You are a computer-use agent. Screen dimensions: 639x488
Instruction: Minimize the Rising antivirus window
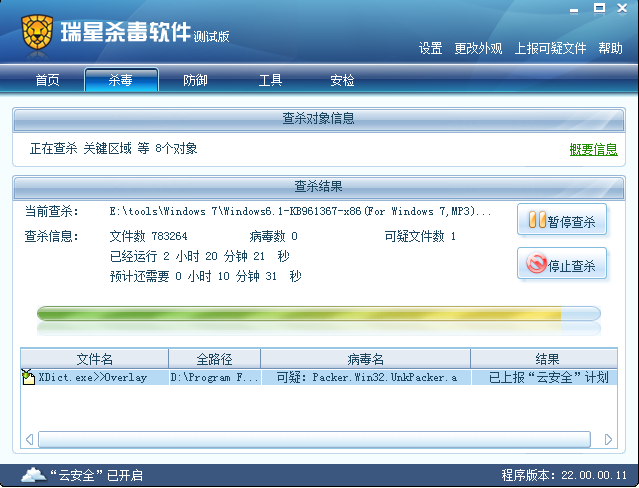[574, 9]
